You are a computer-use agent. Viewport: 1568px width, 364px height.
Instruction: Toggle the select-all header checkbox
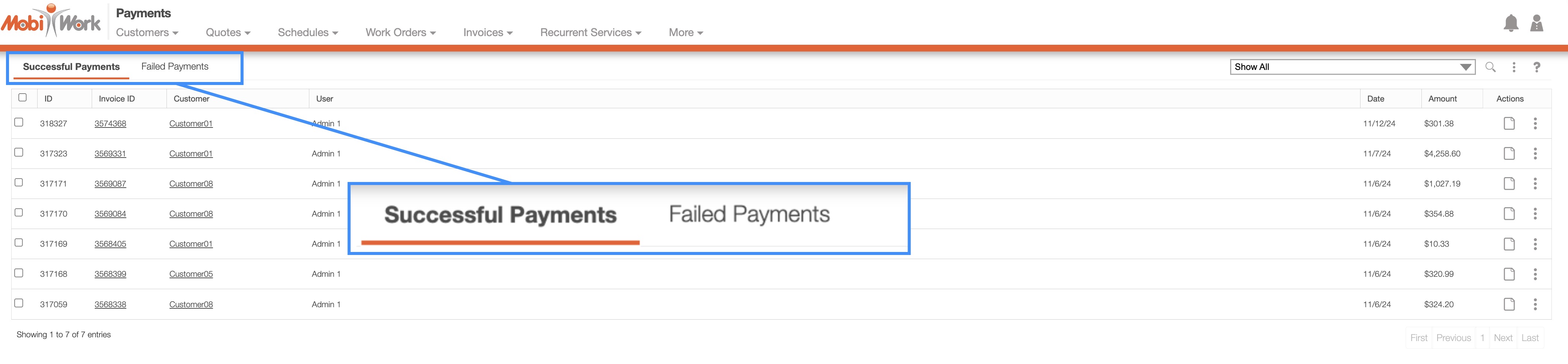pos(23,97)
